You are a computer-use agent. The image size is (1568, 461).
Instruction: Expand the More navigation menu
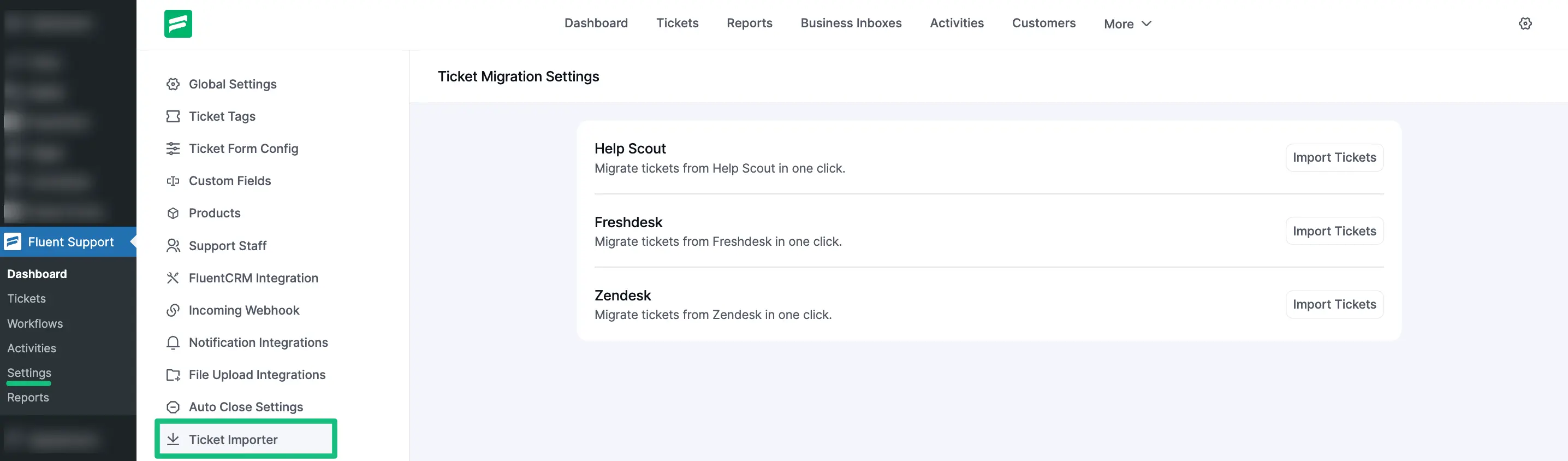point(1127,23)
